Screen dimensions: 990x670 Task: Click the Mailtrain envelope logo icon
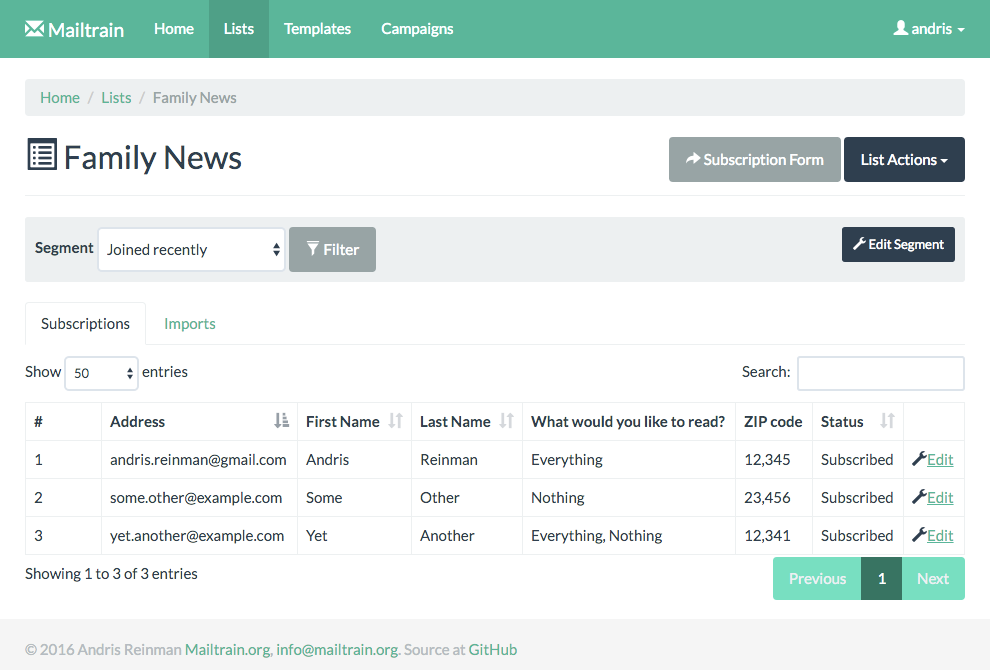coord(34,28)
